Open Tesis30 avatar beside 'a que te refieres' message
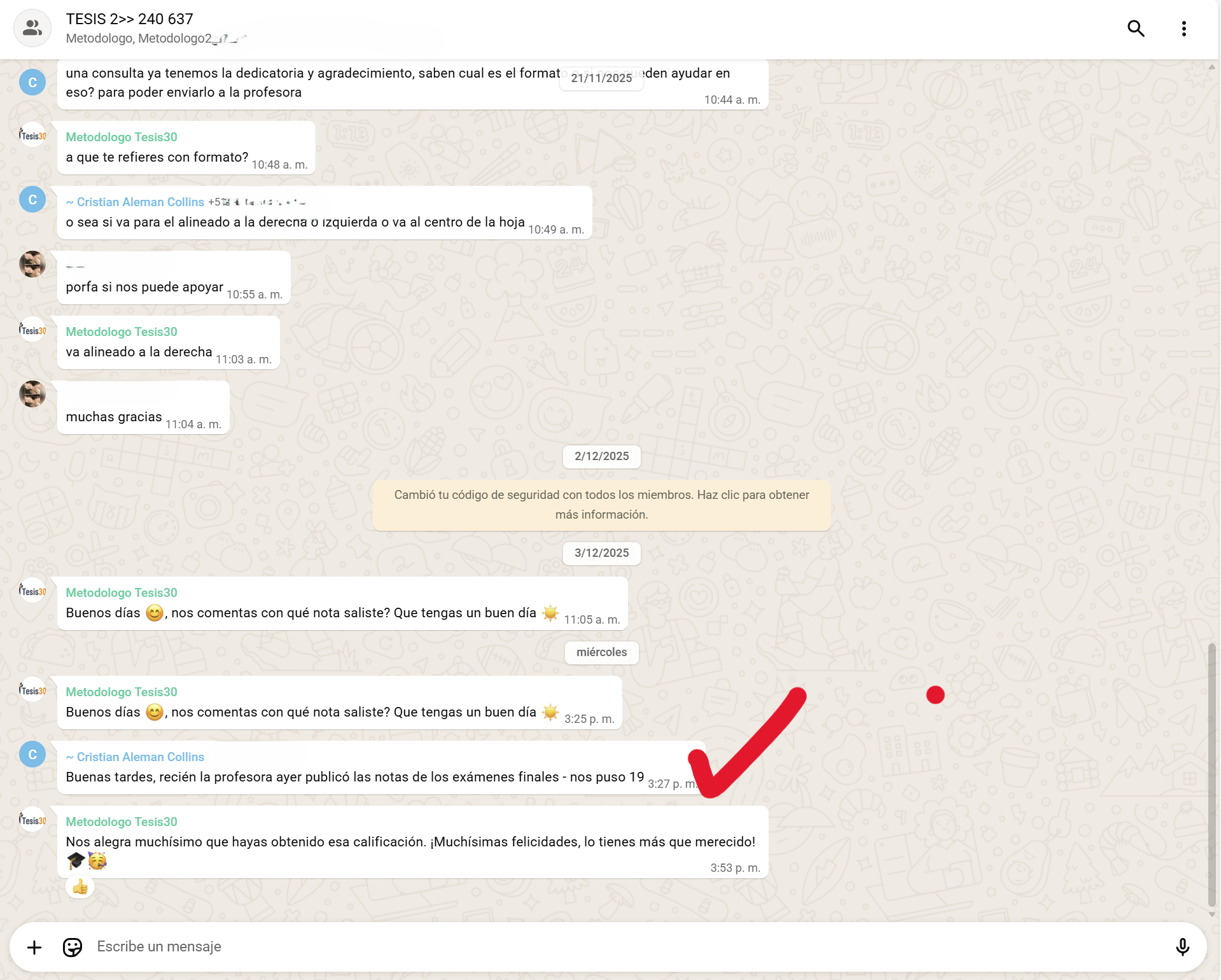This screenshot has width=1221, height=980. pyautogui.click(x=32, y=136)
